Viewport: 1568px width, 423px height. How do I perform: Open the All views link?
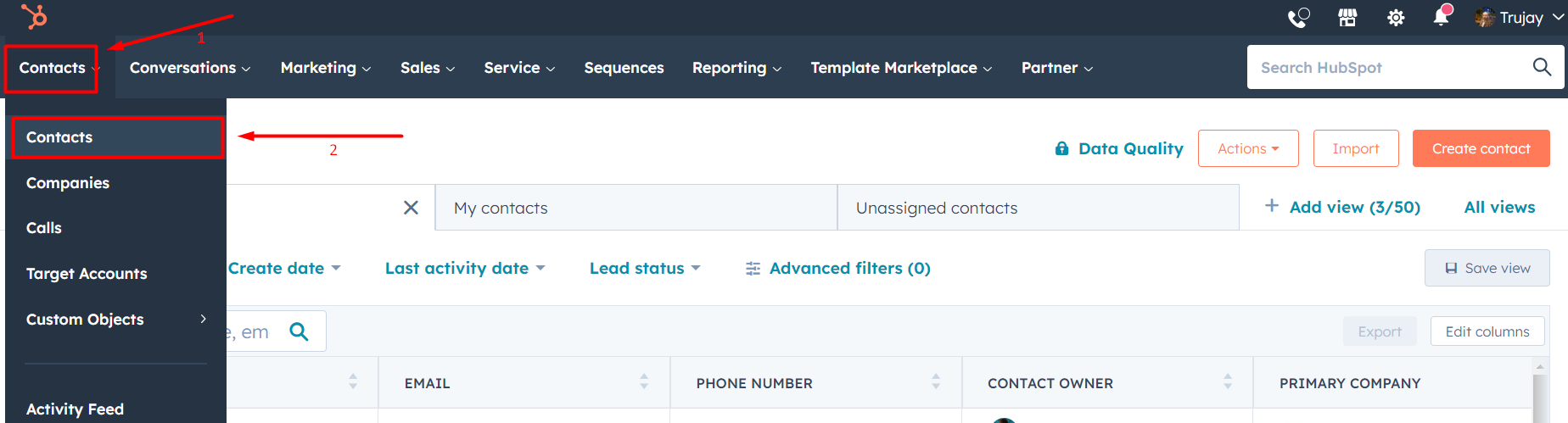point(1499,207)
